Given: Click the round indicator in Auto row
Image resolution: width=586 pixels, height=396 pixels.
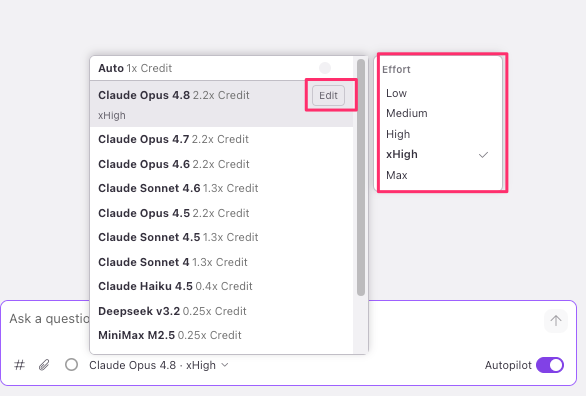Looking at the screenshot, I should coord(325,68).
